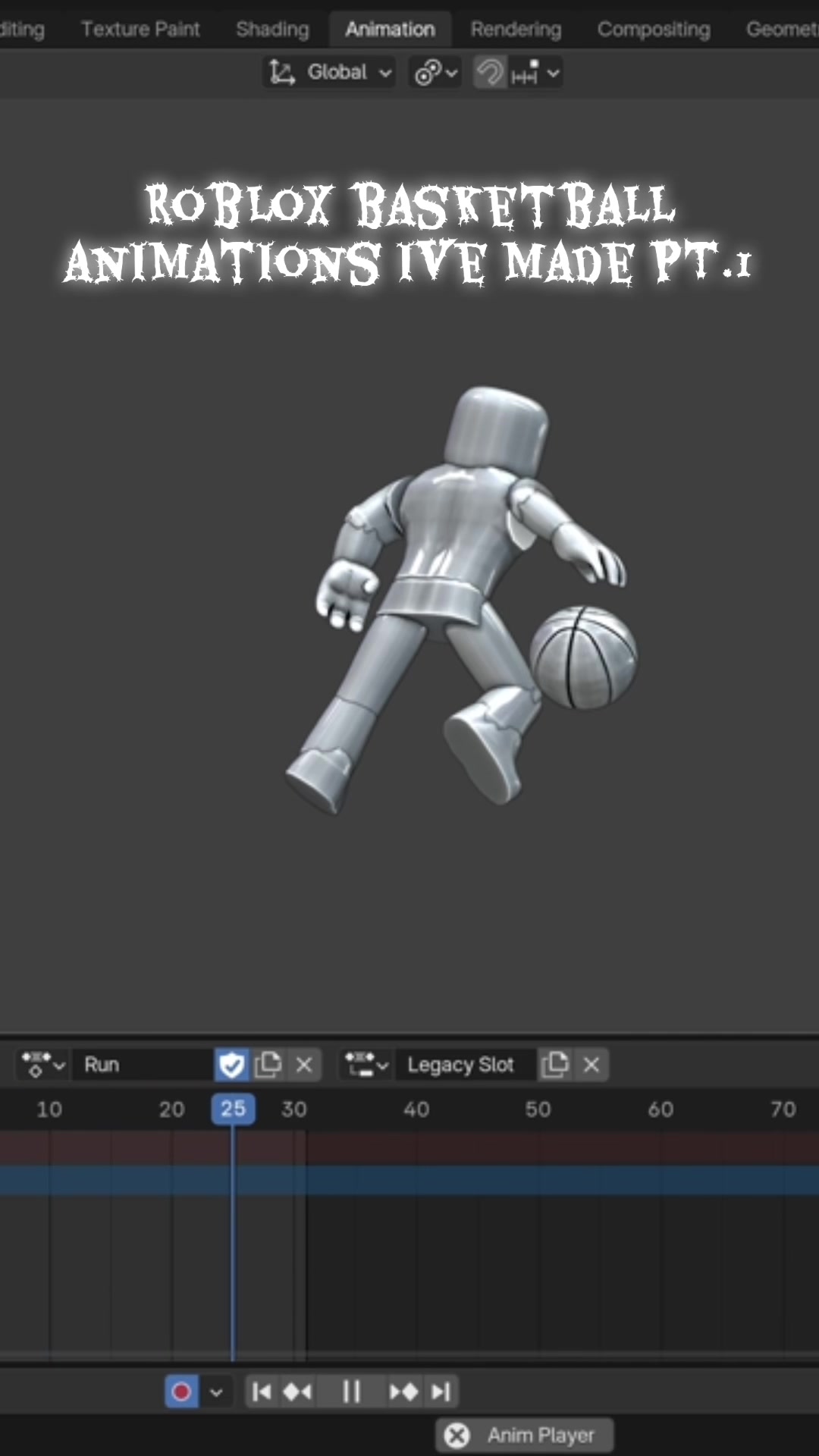Jump to the start frame
This screenshot has width=819, height=1456.
pyautogui.click(x=262, y=1392)
